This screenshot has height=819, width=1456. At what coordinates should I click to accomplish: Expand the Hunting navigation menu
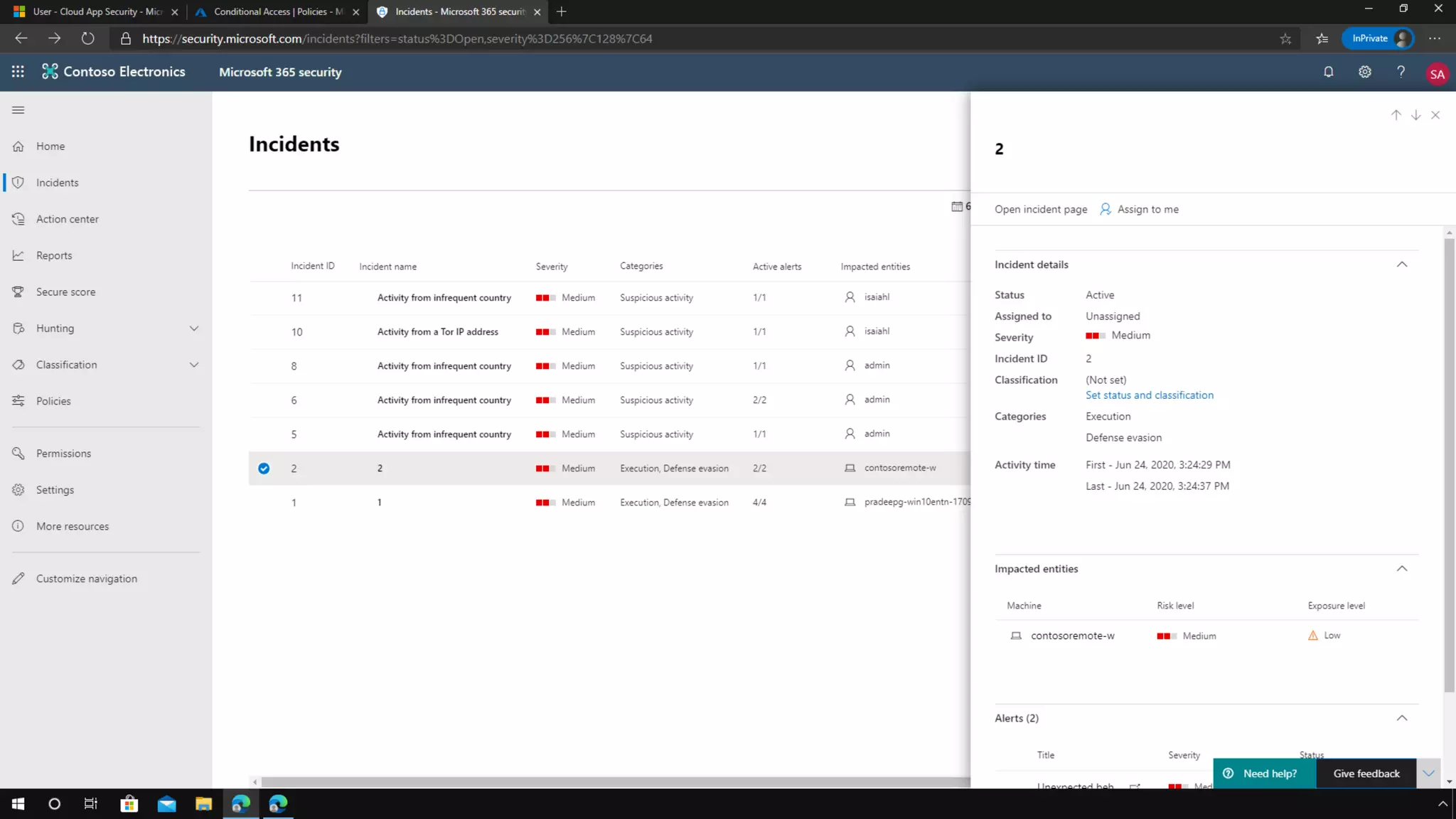tap(193, 328)
